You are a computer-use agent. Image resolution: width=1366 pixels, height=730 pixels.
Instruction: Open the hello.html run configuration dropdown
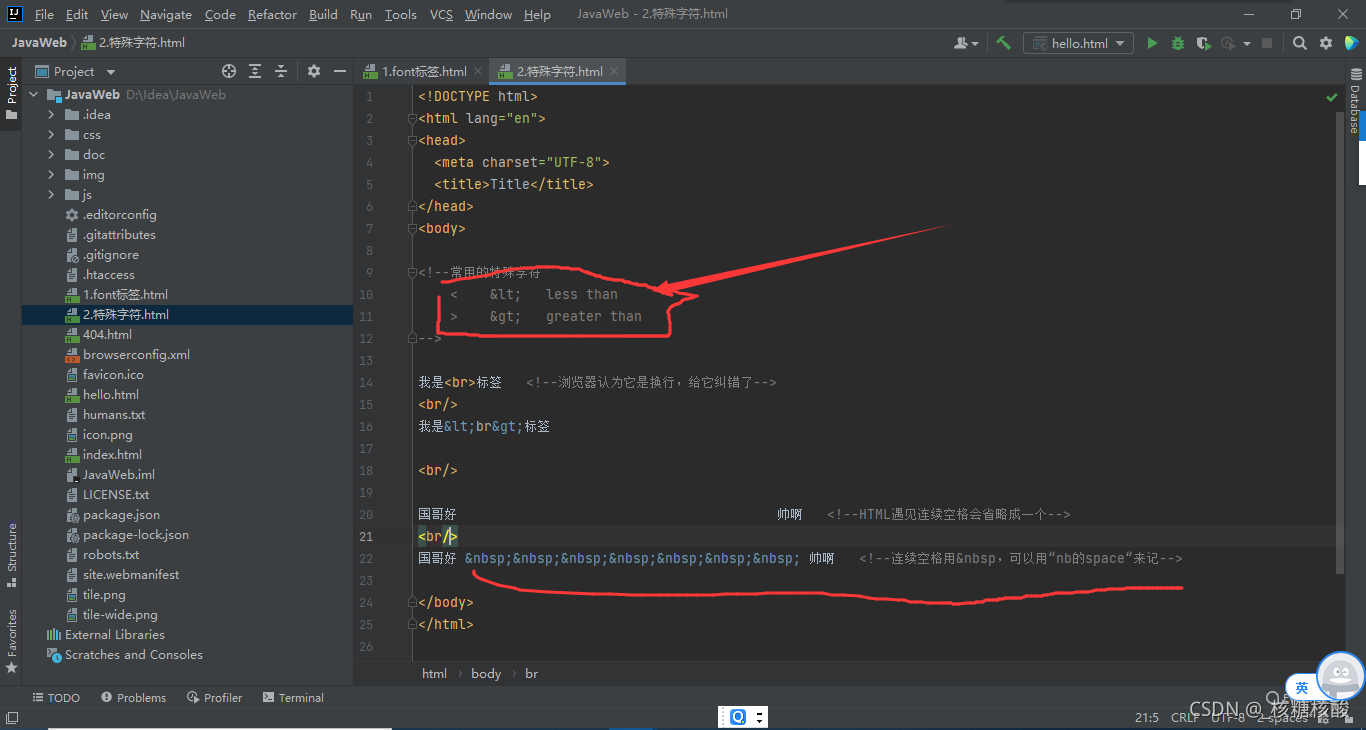click(x=1078, y=43)
